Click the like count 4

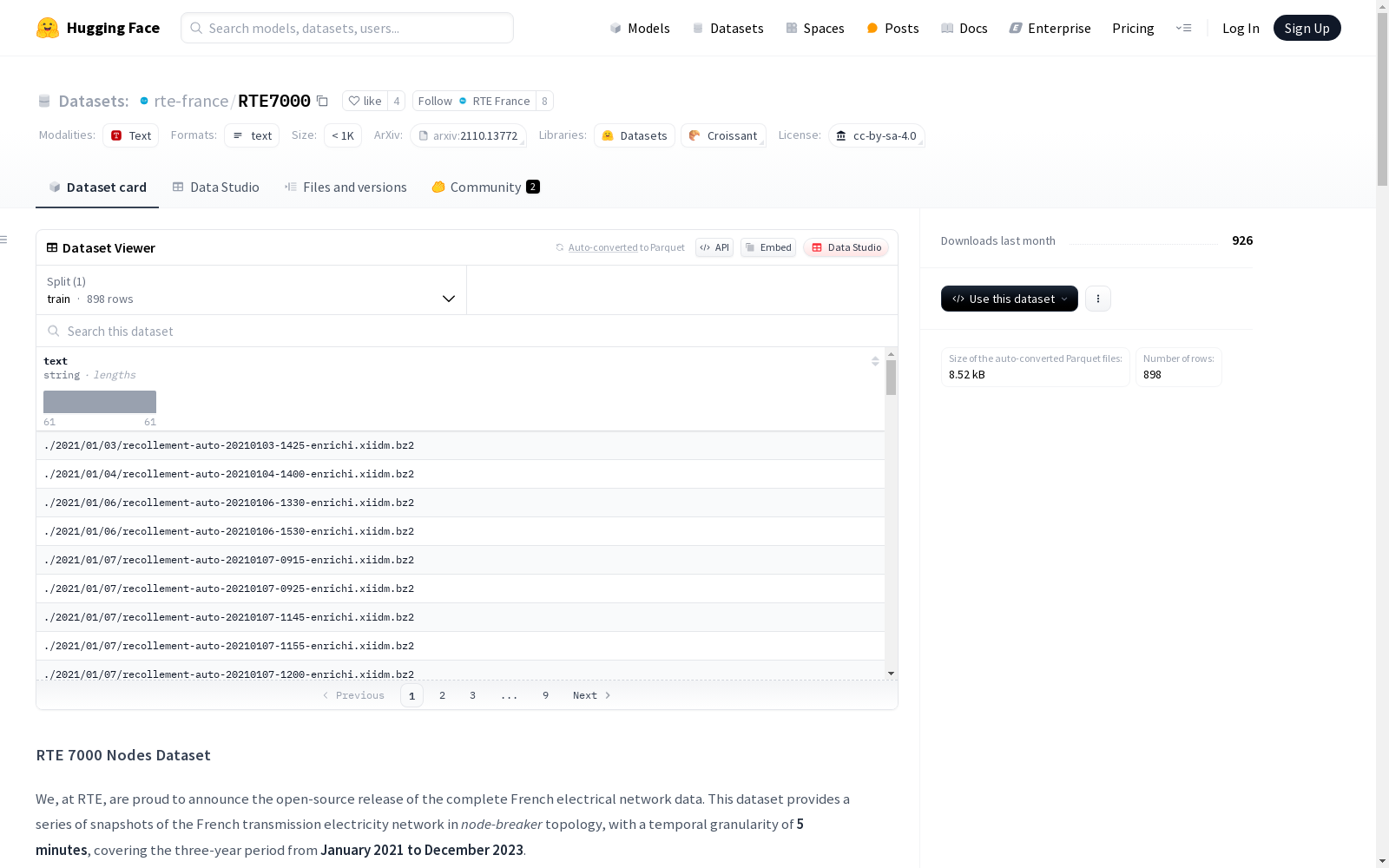point(397,101)
